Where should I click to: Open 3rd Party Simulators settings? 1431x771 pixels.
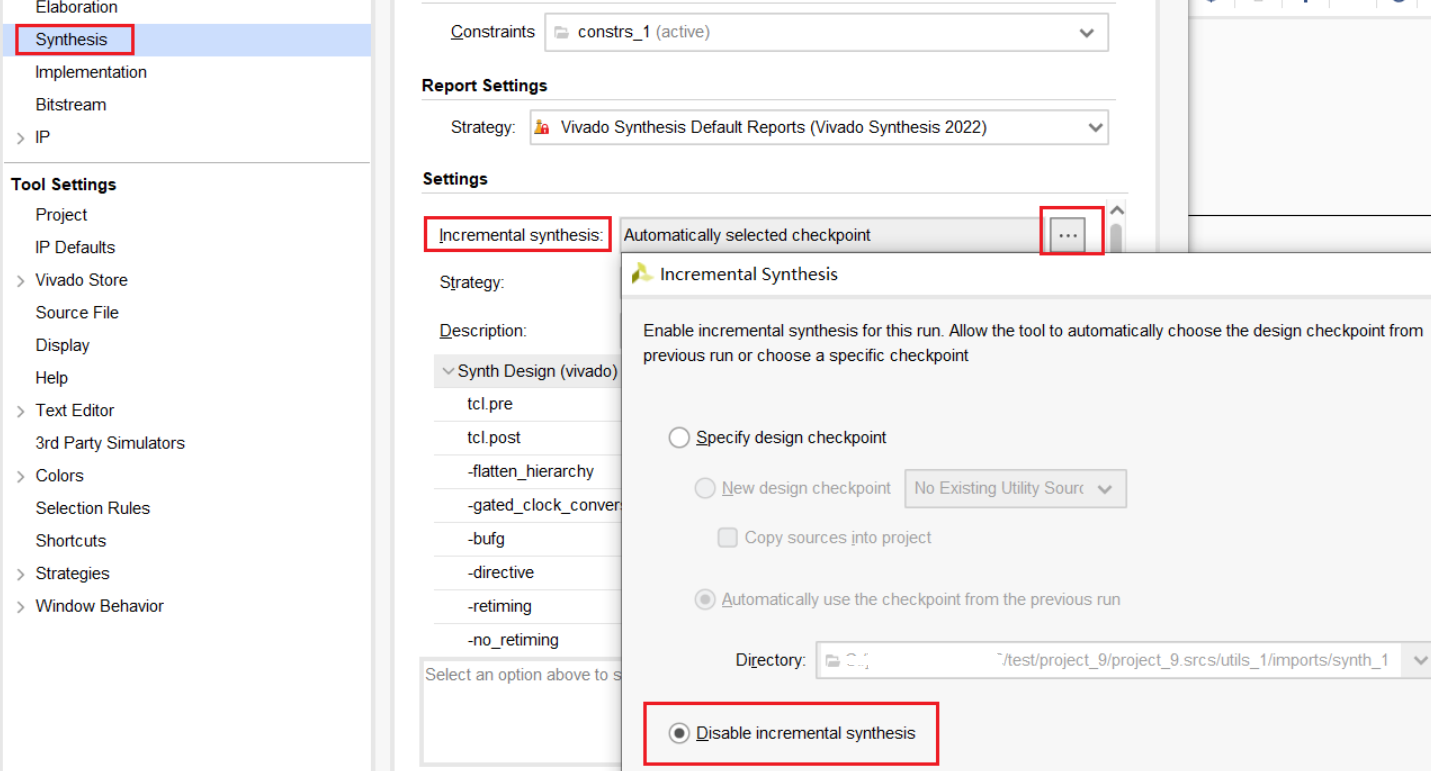coord(110,443)
